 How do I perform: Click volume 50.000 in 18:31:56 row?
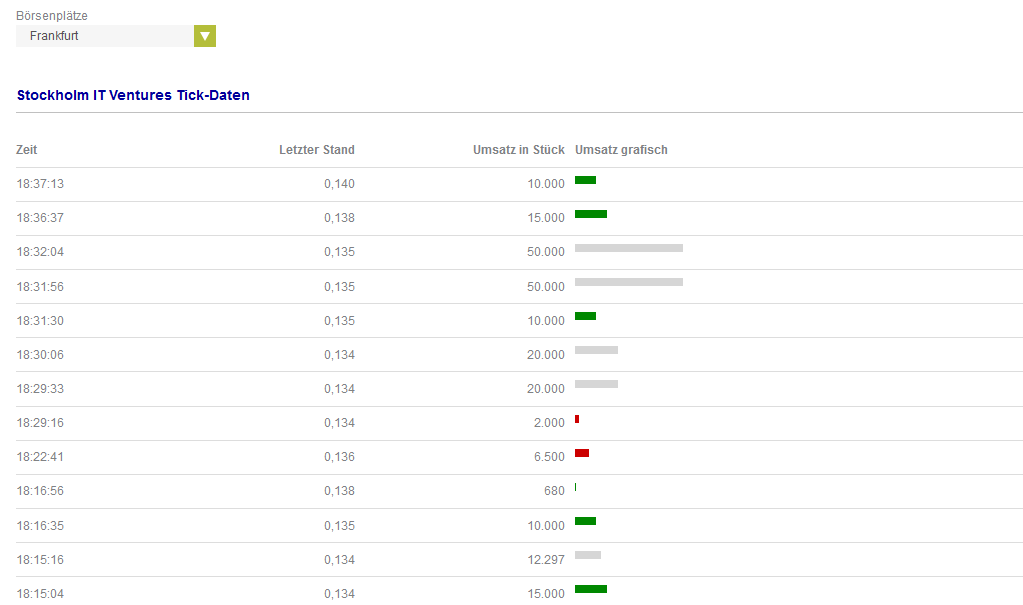click(x=546, y=287)
